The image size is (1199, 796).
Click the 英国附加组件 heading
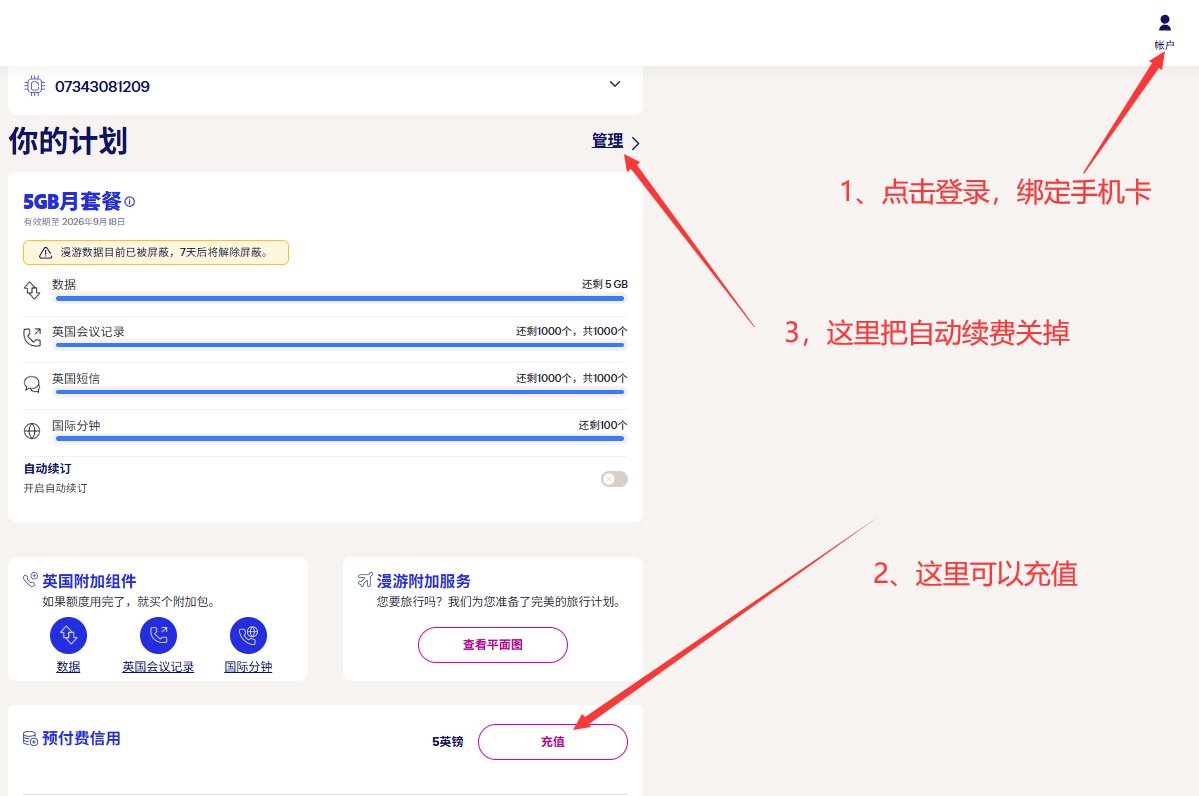tap(89, 581)
